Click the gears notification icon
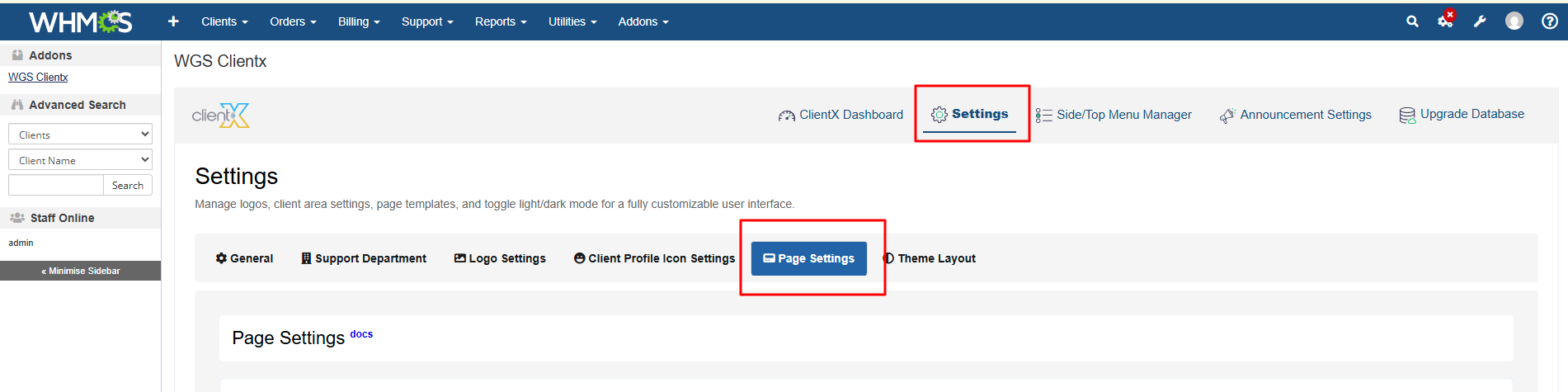The width and height of the screenshot is (1568, 392). pos(1445,21)
